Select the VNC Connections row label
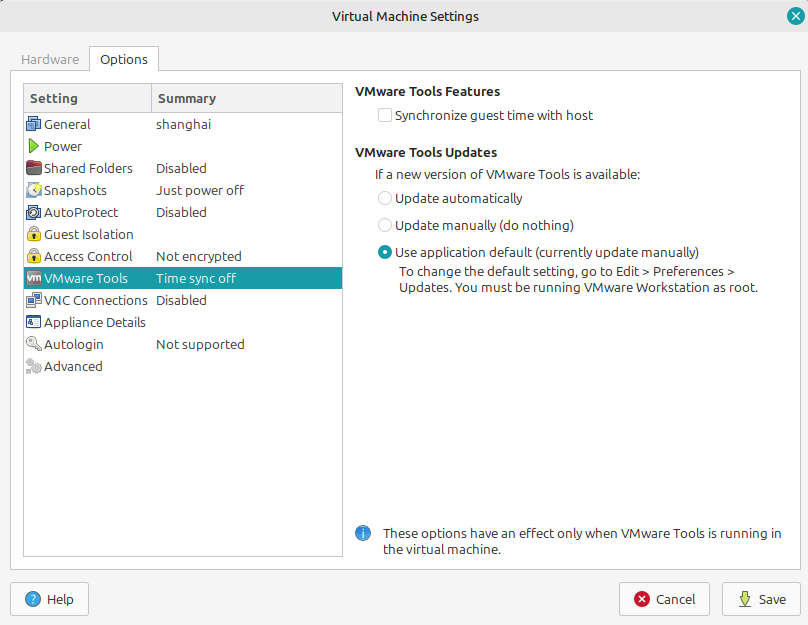 [96, 300]
